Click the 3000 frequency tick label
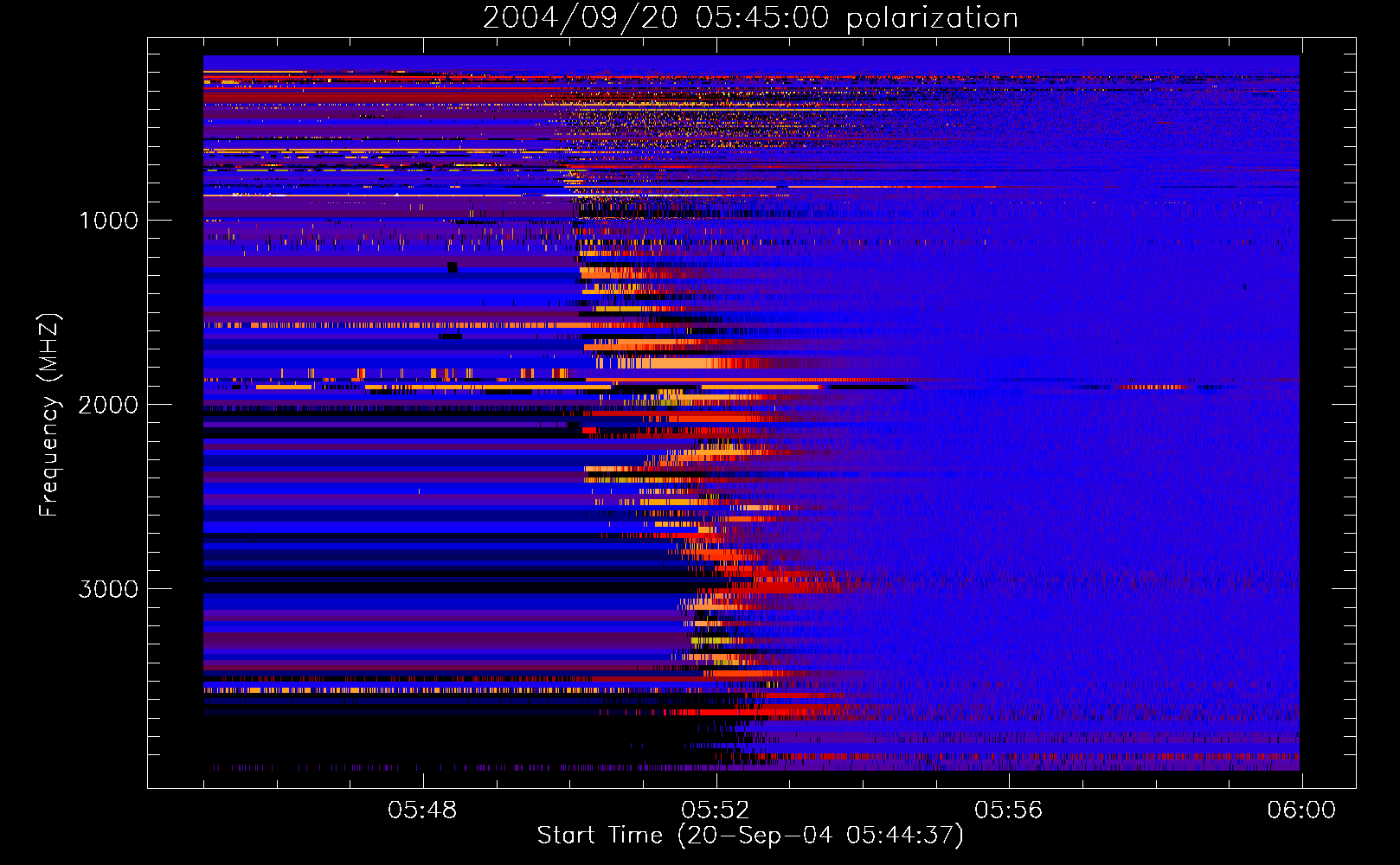Screen dimensions: 1400x865 108,589
